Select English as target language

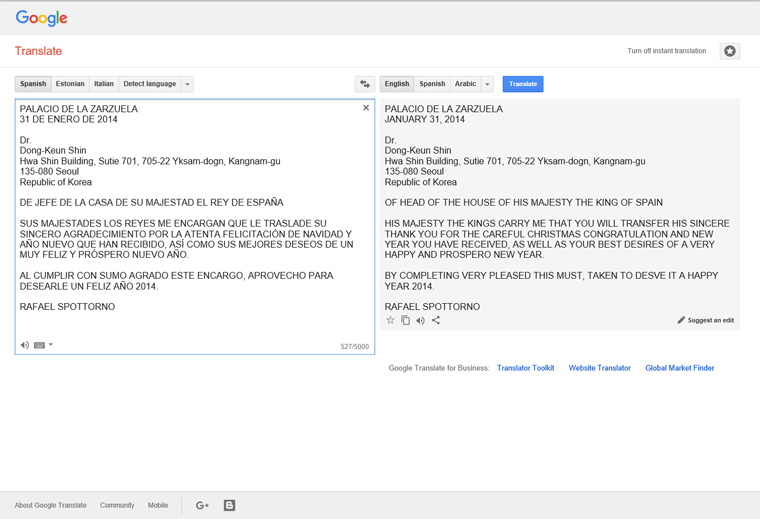397,84
